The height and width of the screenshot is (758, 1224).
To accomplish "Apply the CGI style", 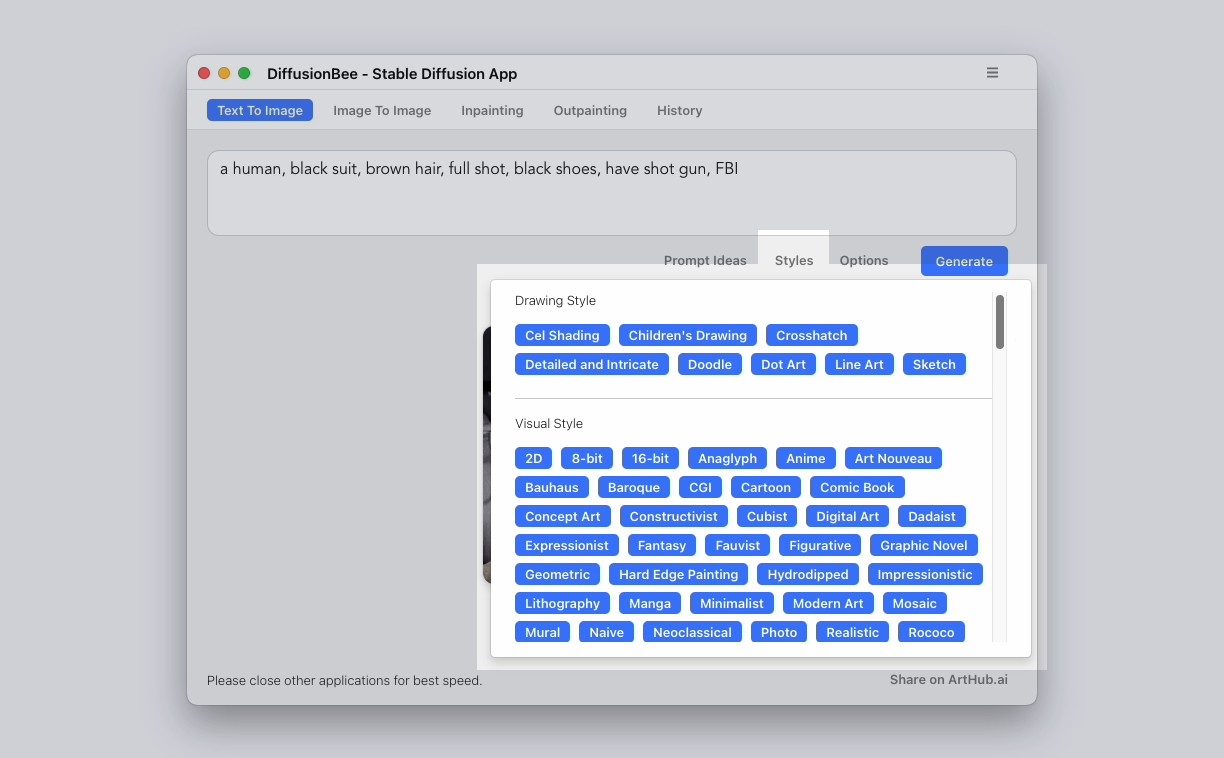I will click(700, 487).
